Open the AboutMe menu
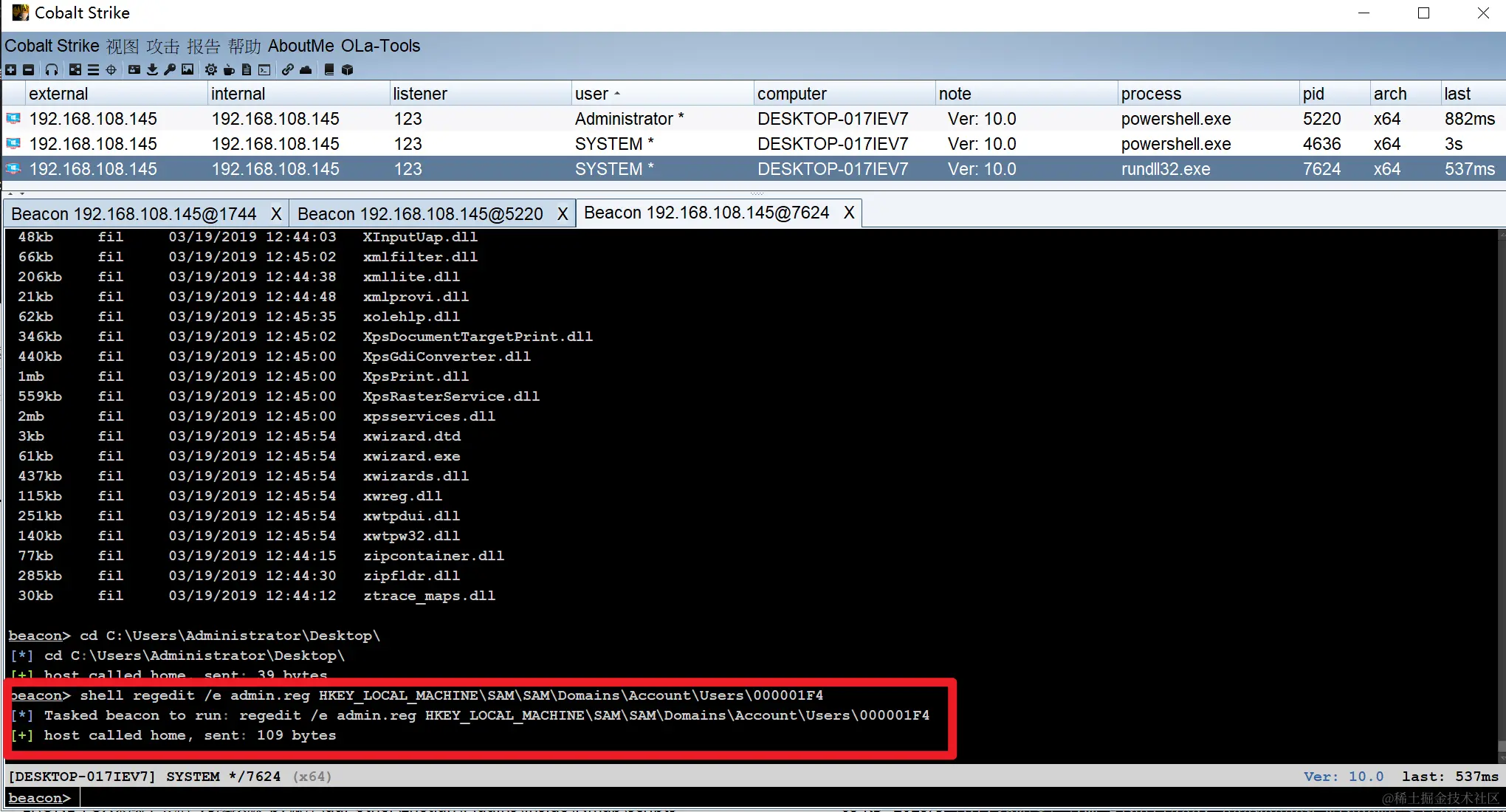This screenshot has width=1506, height=812. coord(300,46)
